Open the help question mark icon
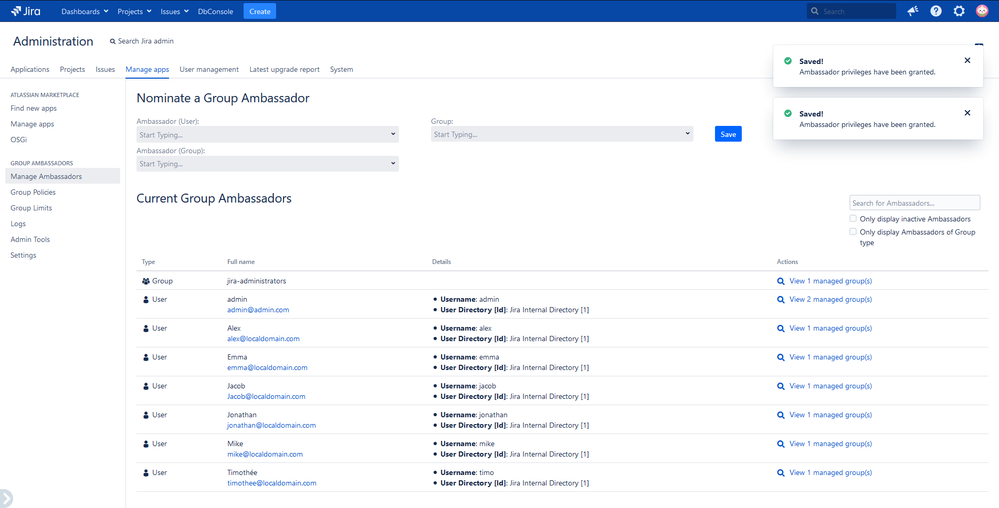The image size is (999, 508). [x=936, y=11]
